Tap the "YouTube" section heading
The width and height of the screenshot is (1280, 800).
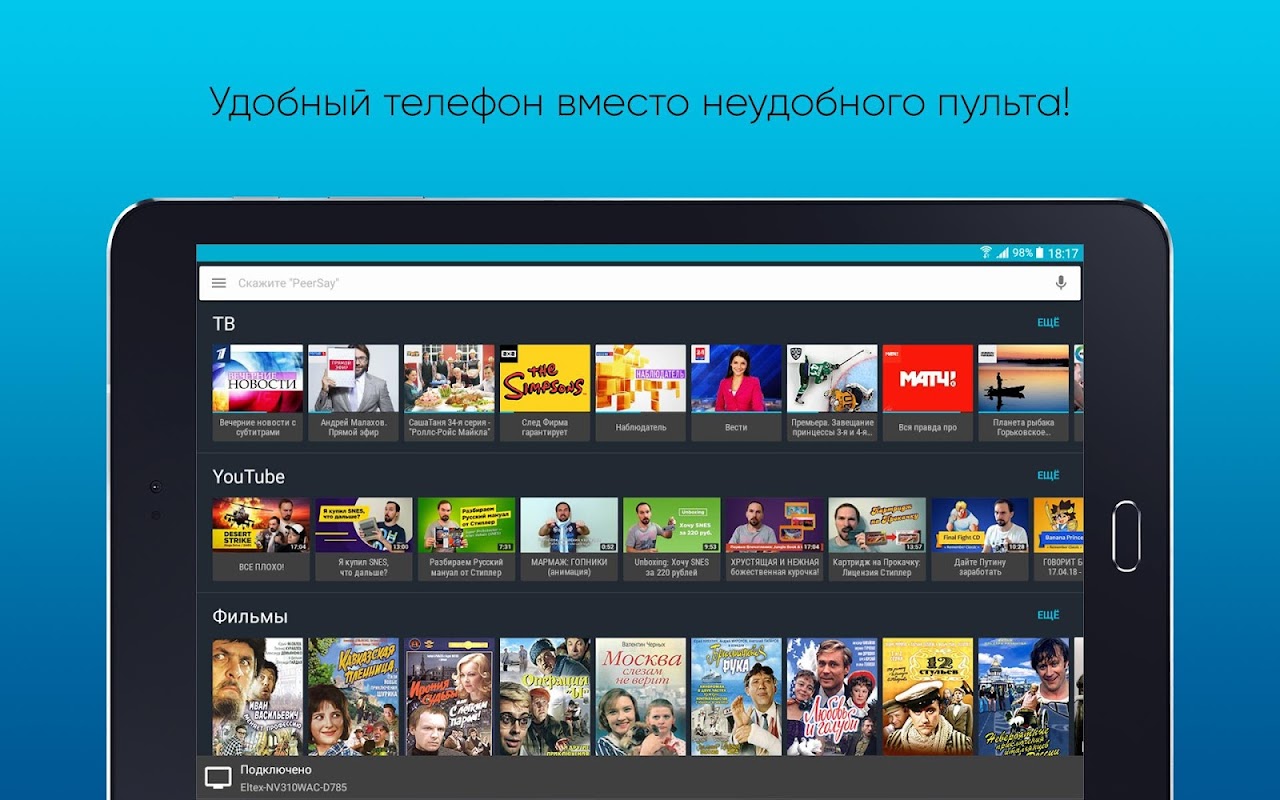point(249,476)
